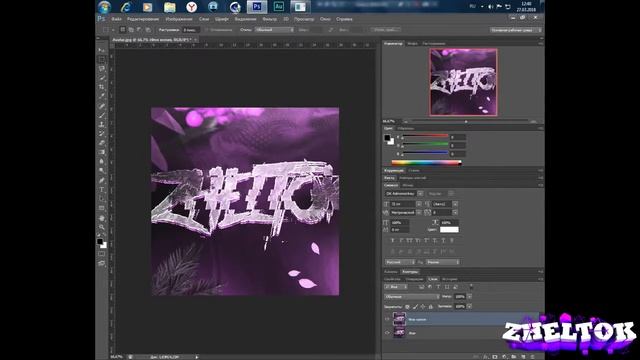Click the Character panel text color swatch
This screenshot has height=360, width=640.
tap(449, 230)
